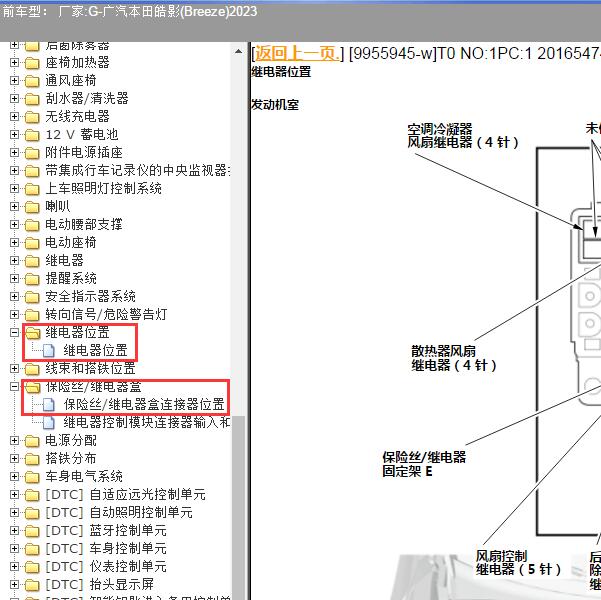Expand the 搭铁分布 folder

[15, 459]
